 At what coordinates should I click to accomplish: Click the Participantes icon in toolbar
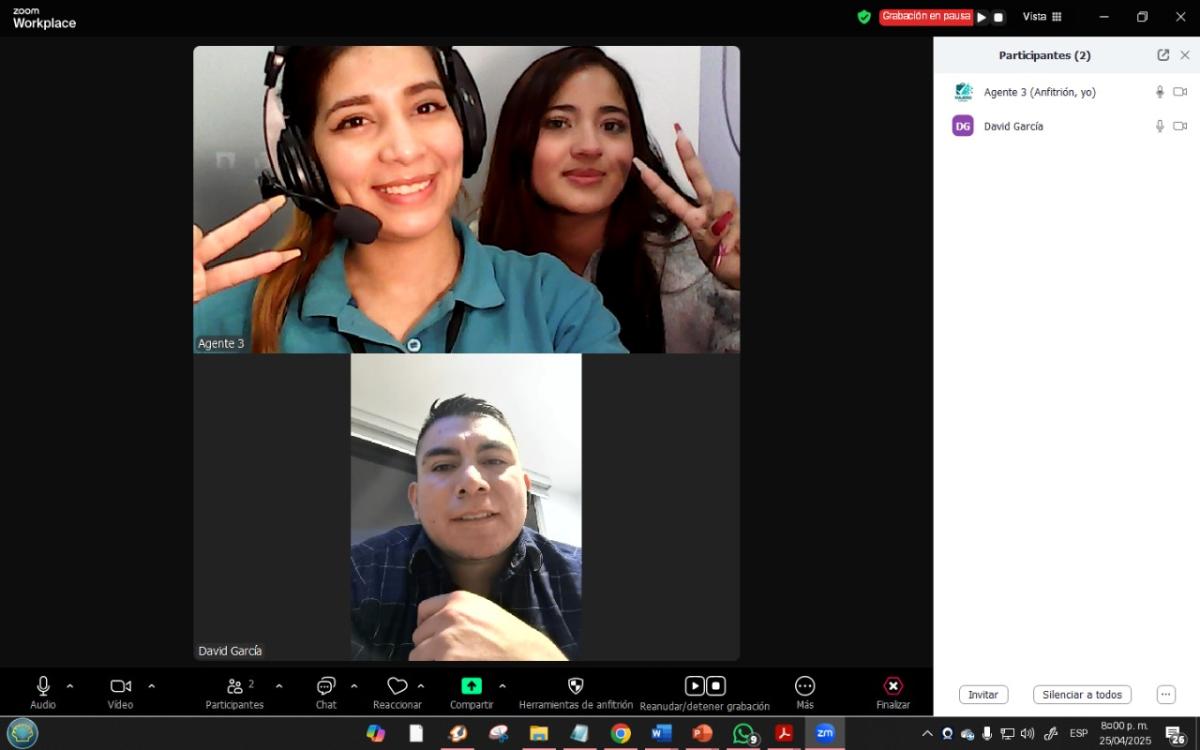coord(235,686)
